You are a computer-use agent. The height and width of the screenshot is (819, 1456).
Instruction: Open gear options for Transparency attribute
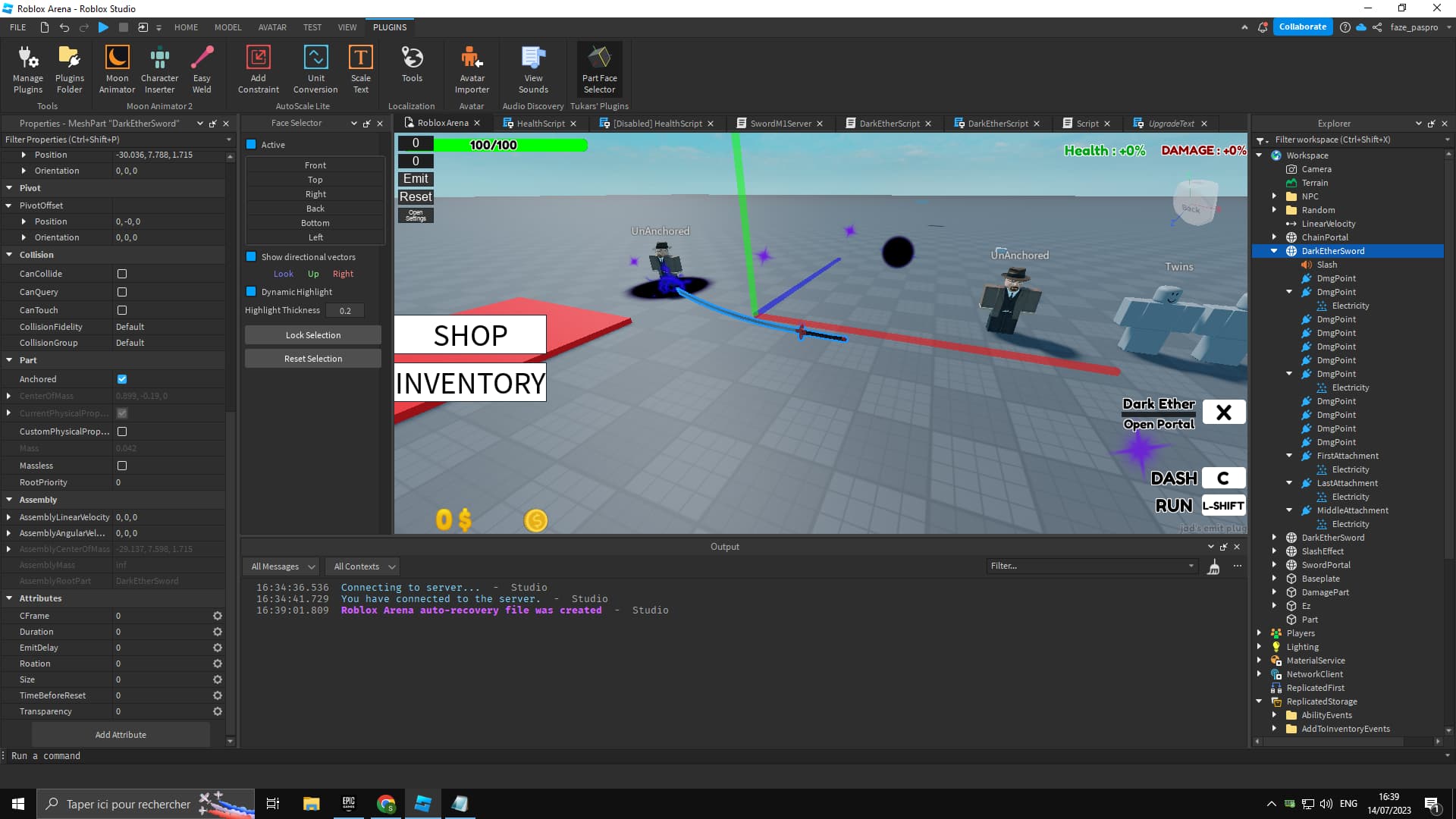click(x=218, y=711)
